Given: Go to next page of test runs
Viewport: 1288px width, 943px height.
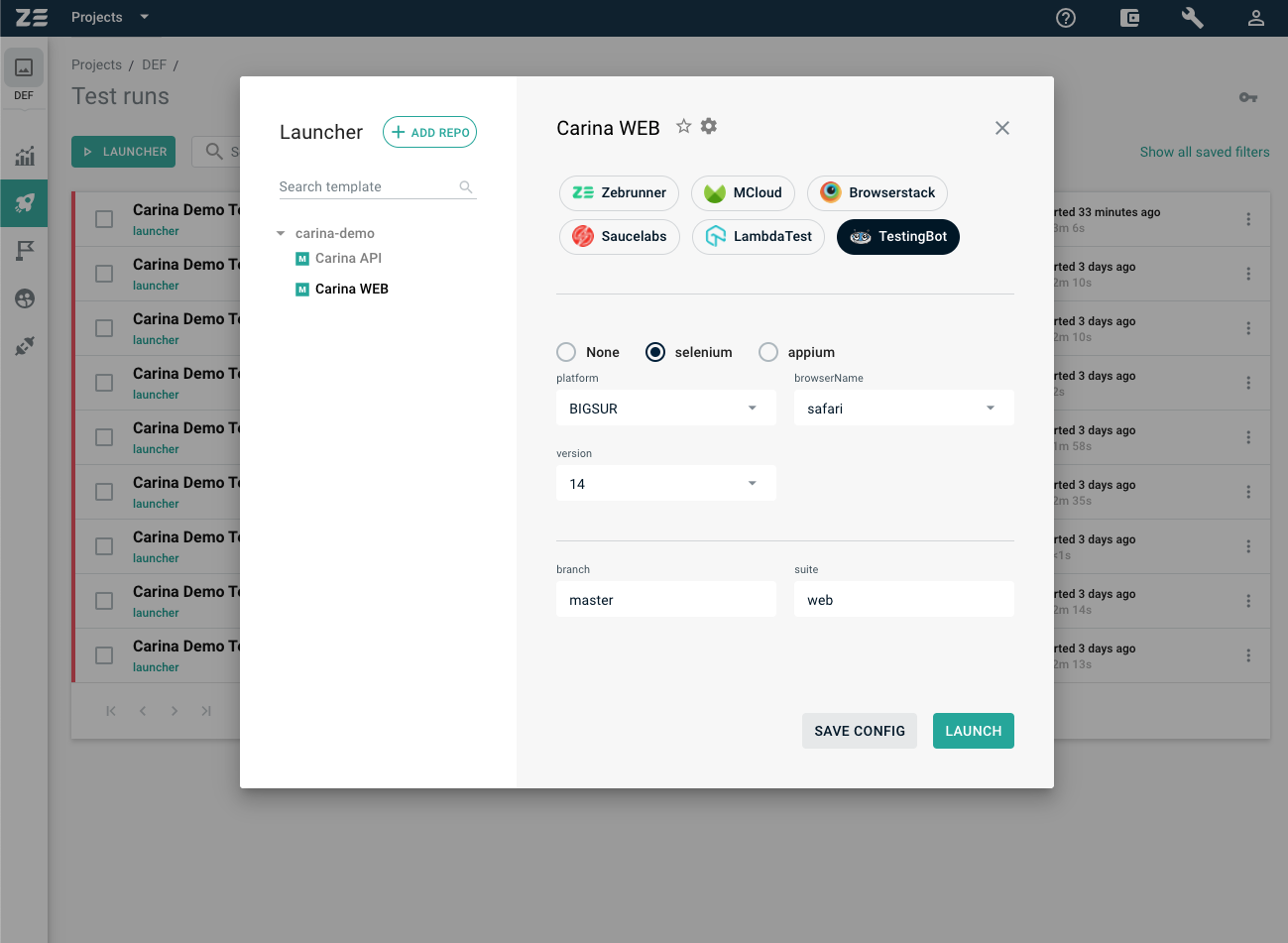Looking at the screenshot, I should pyautogui.click(x=175, y=711).
